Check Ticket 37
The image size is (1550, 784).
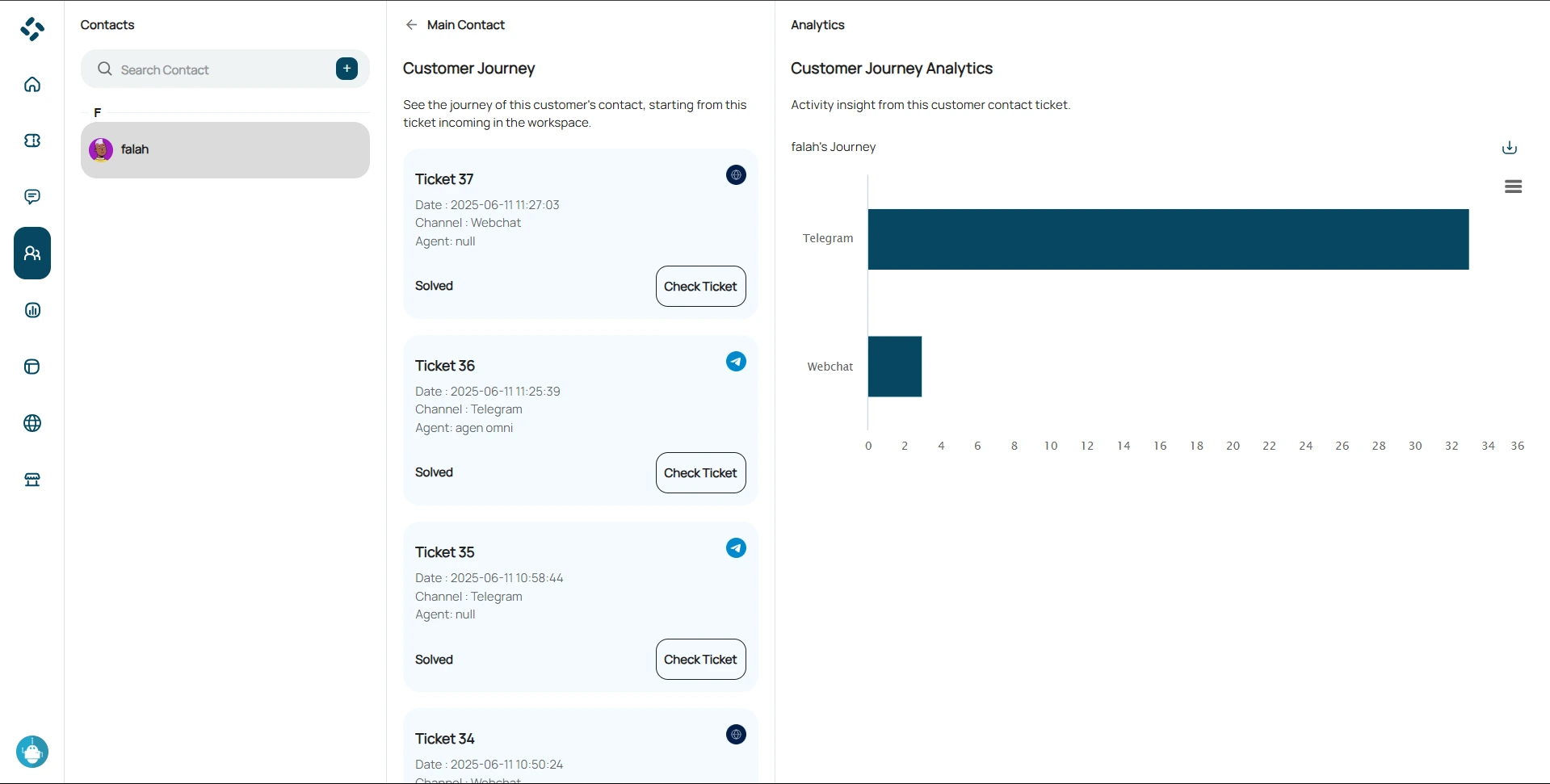[700, 287]
